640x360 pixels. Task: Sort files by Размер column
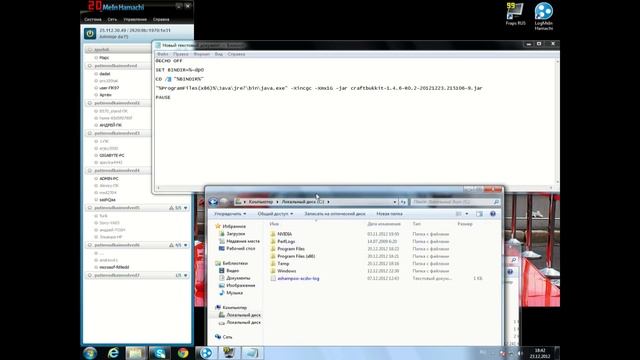tap(464, 224)
